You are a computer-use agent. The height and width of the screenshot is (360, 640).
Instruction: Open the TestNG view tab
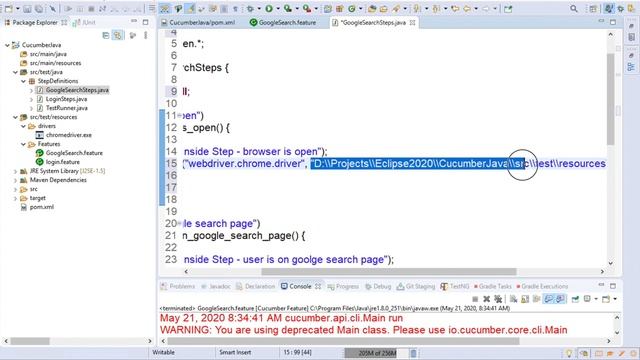[x=455, y=286]
